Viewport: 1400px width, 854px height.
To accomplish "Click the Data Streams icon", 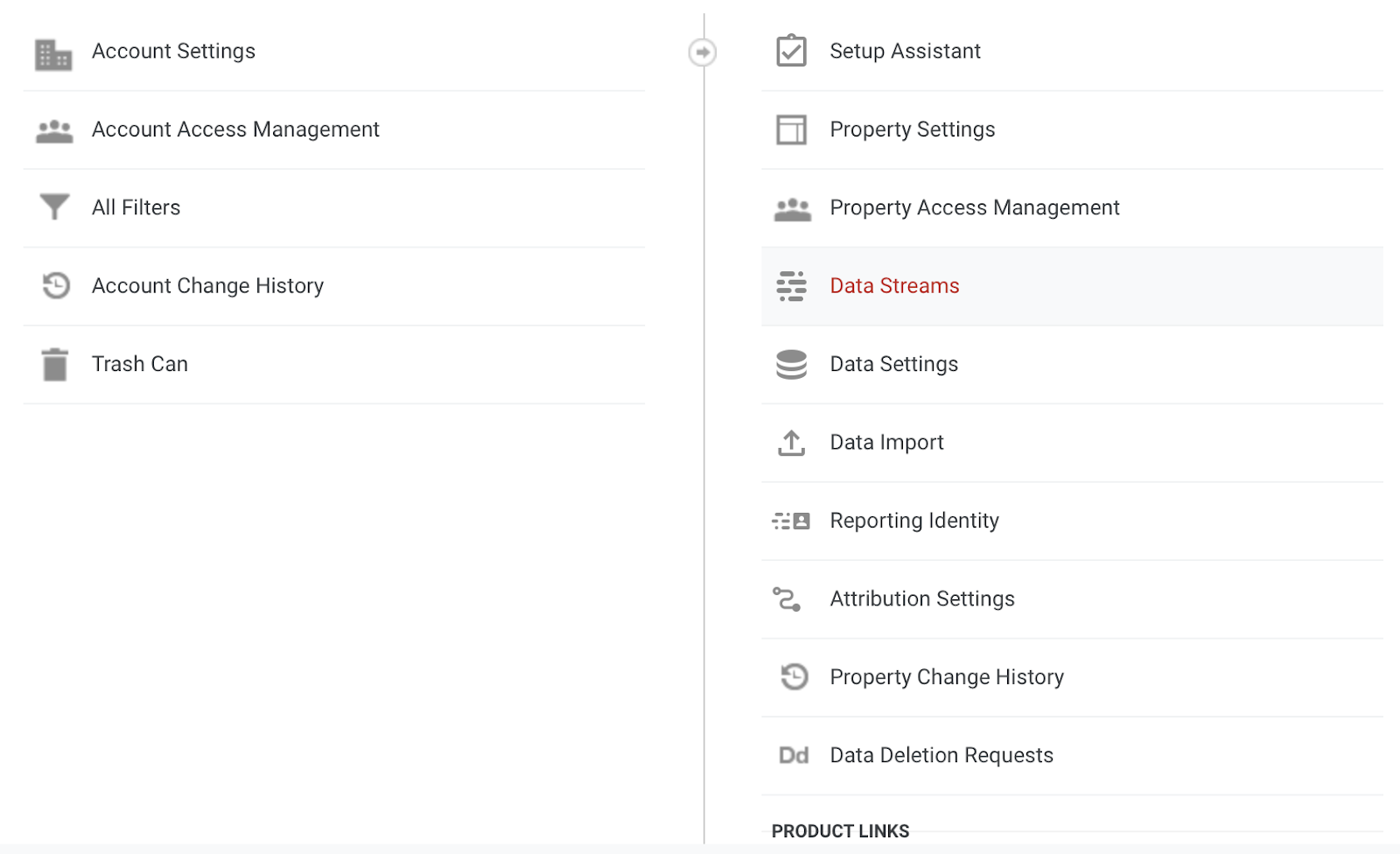I will coord(791,286).
